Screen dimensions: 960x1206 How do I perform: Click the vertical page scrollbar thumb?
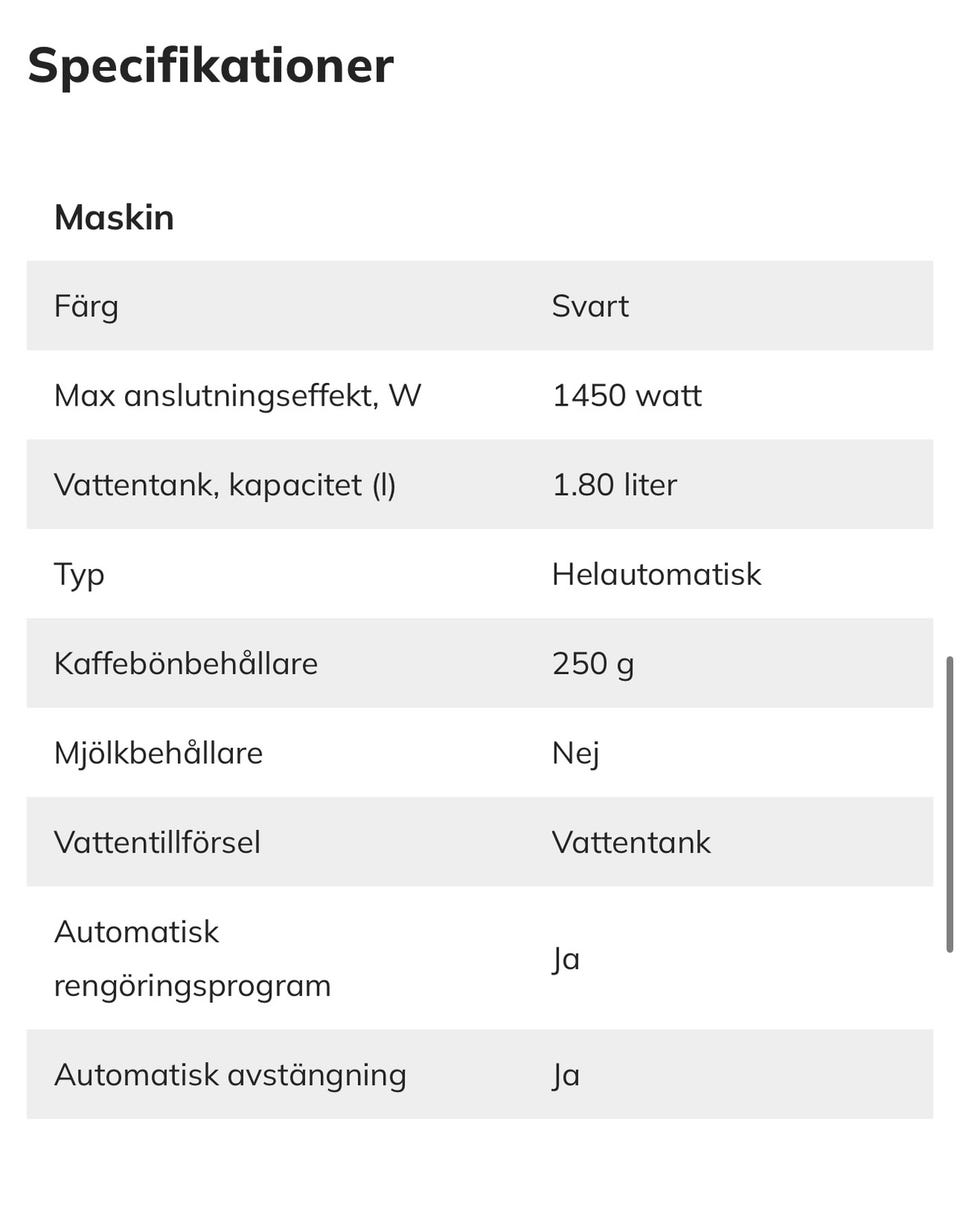coord(950,804)
